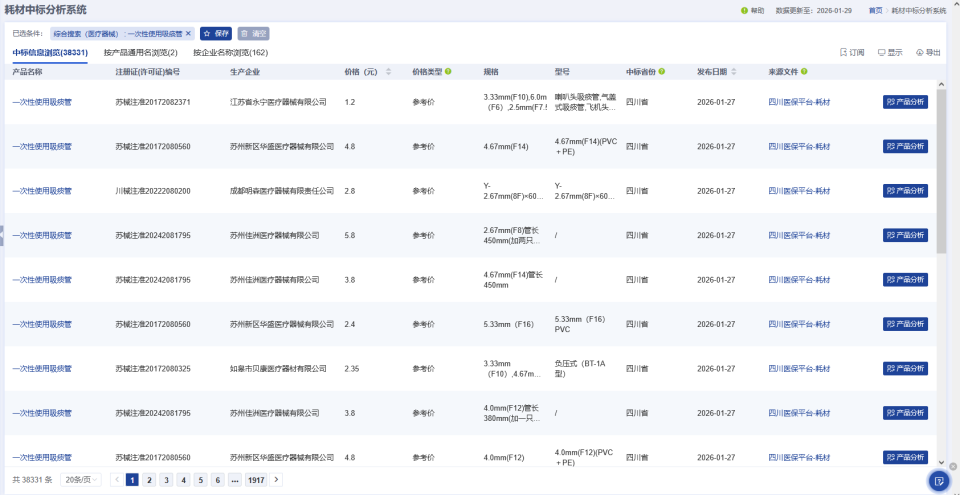Screen dimensions: 960x495
Task: Open 一次性使用吸痰管 link in 永宁 row
Action: coord(42,102)
